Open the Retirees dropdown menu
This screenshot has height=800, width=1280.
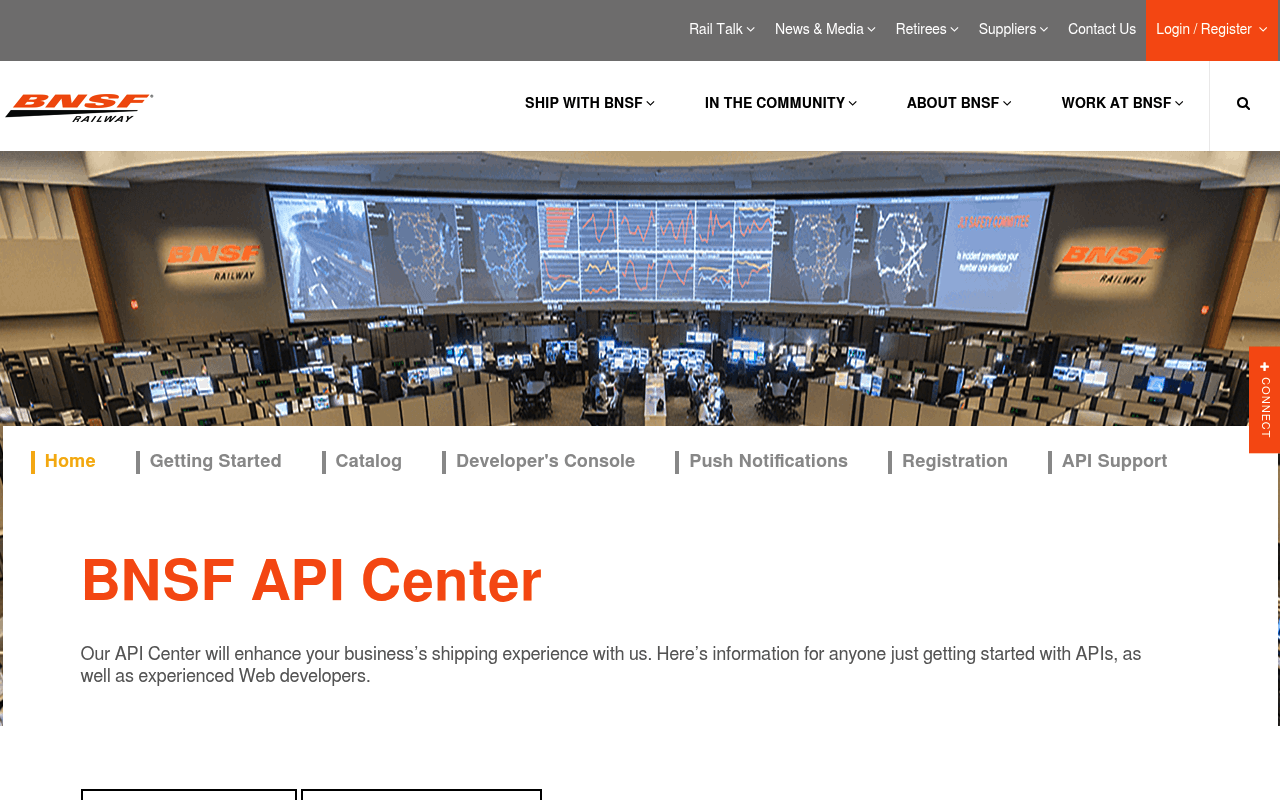click(927, 29)
